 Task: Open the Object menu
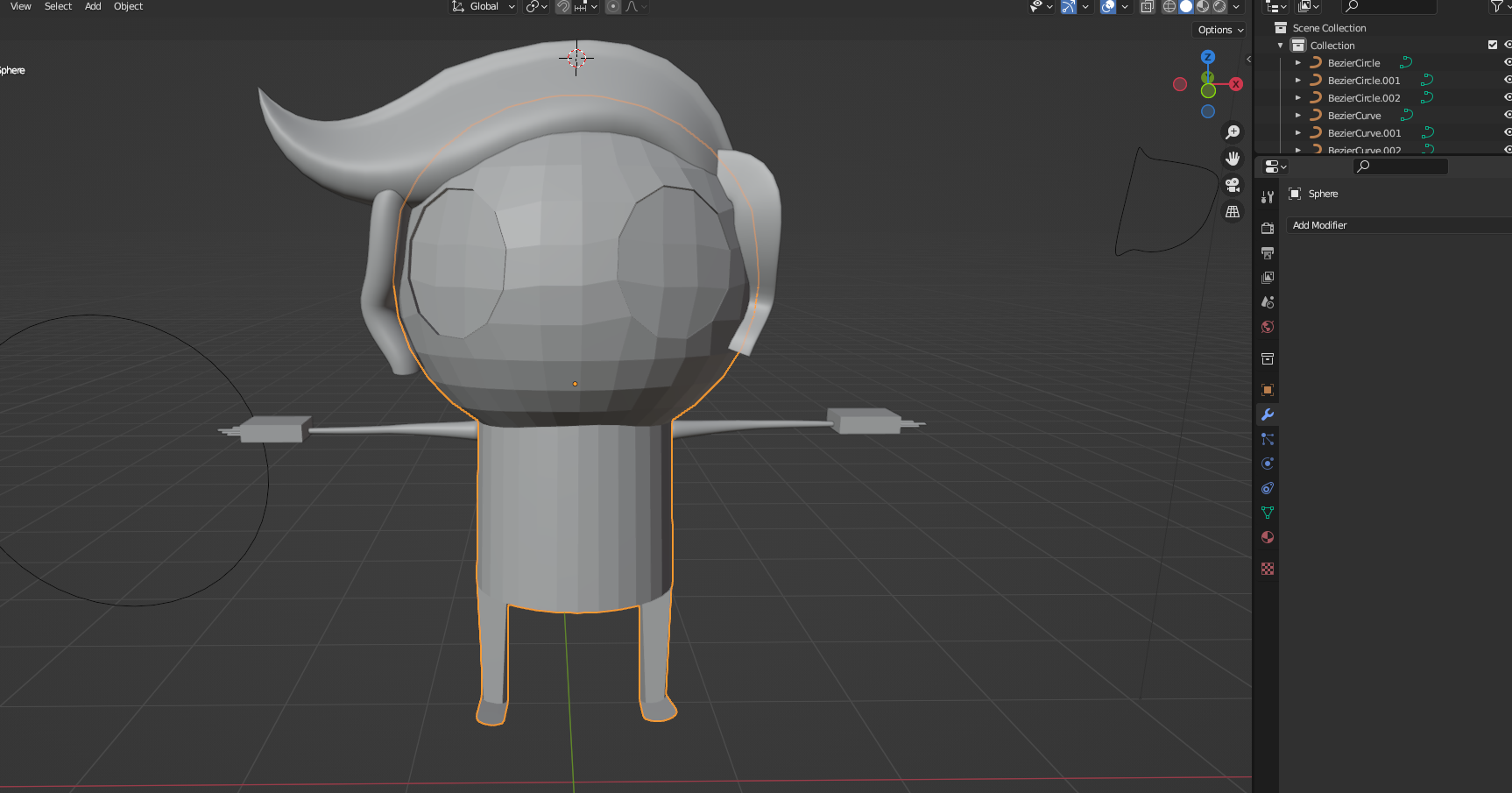coord(128,6)
